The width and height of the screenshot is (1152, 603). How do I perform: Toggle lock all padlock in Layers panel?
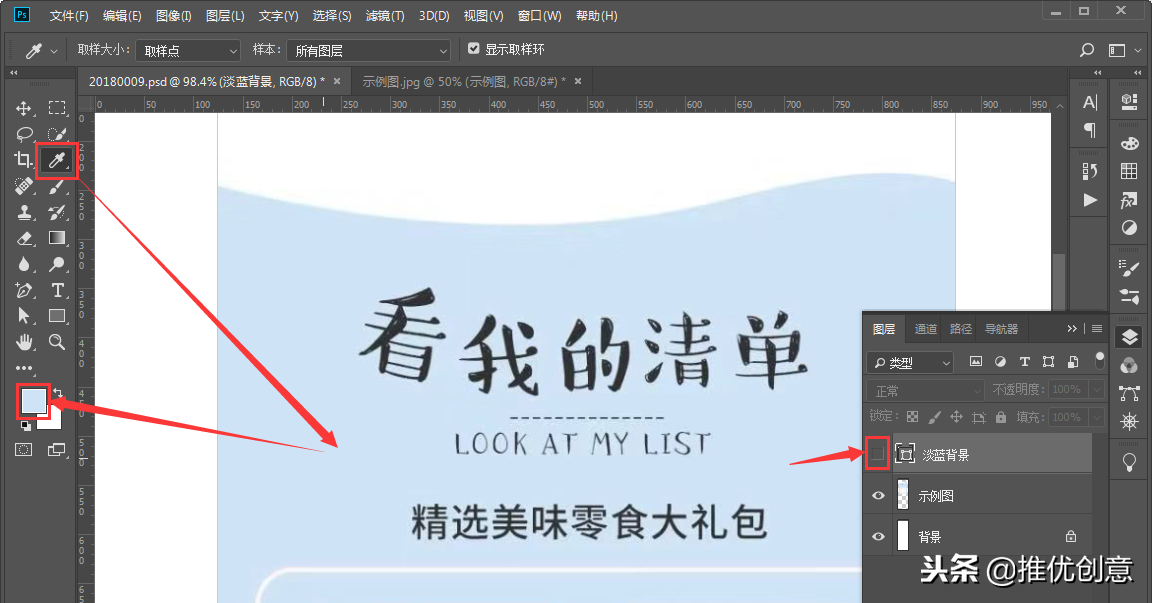pos(1001,417)
